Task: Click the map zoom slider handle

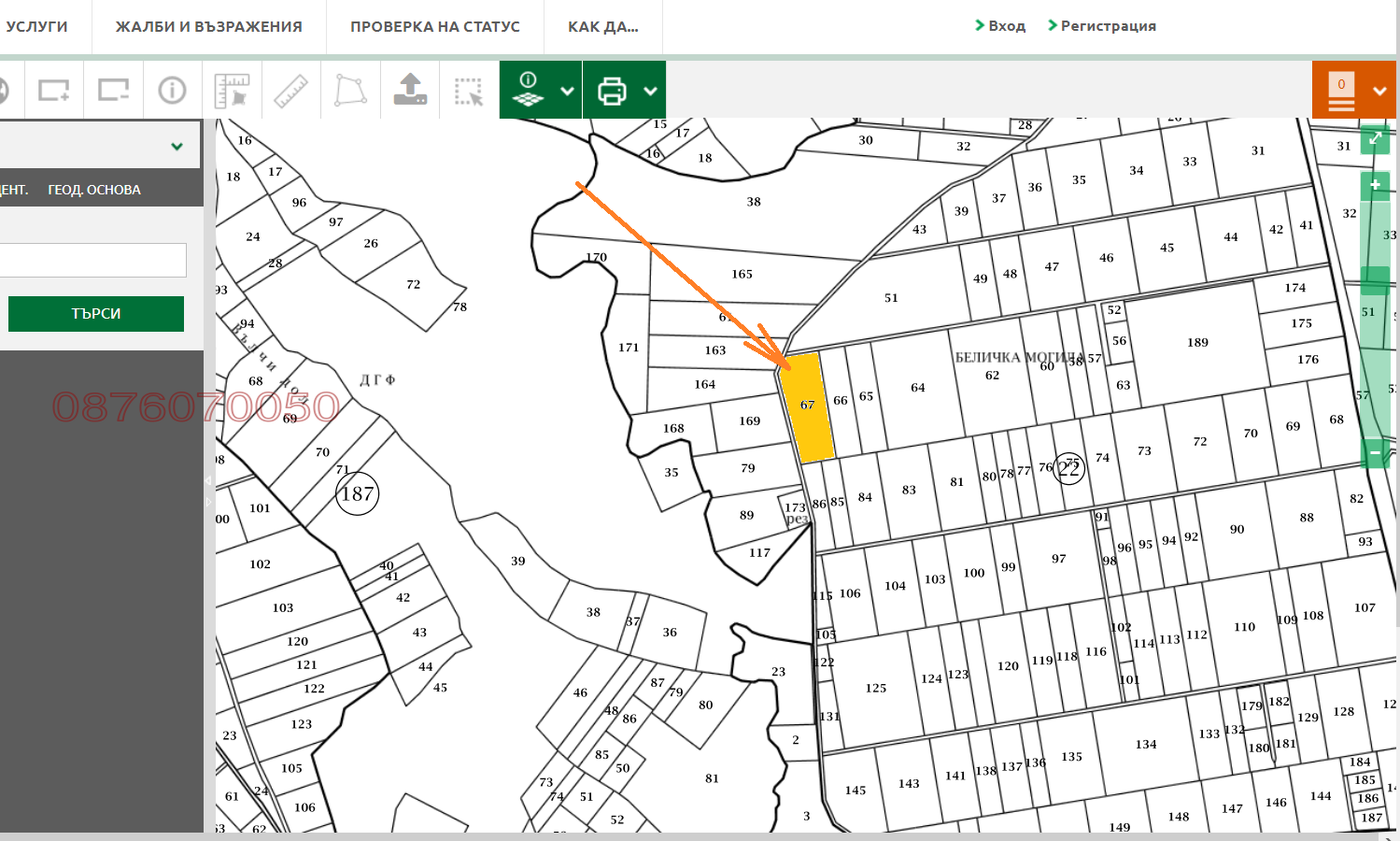Action: [1375, 279]
